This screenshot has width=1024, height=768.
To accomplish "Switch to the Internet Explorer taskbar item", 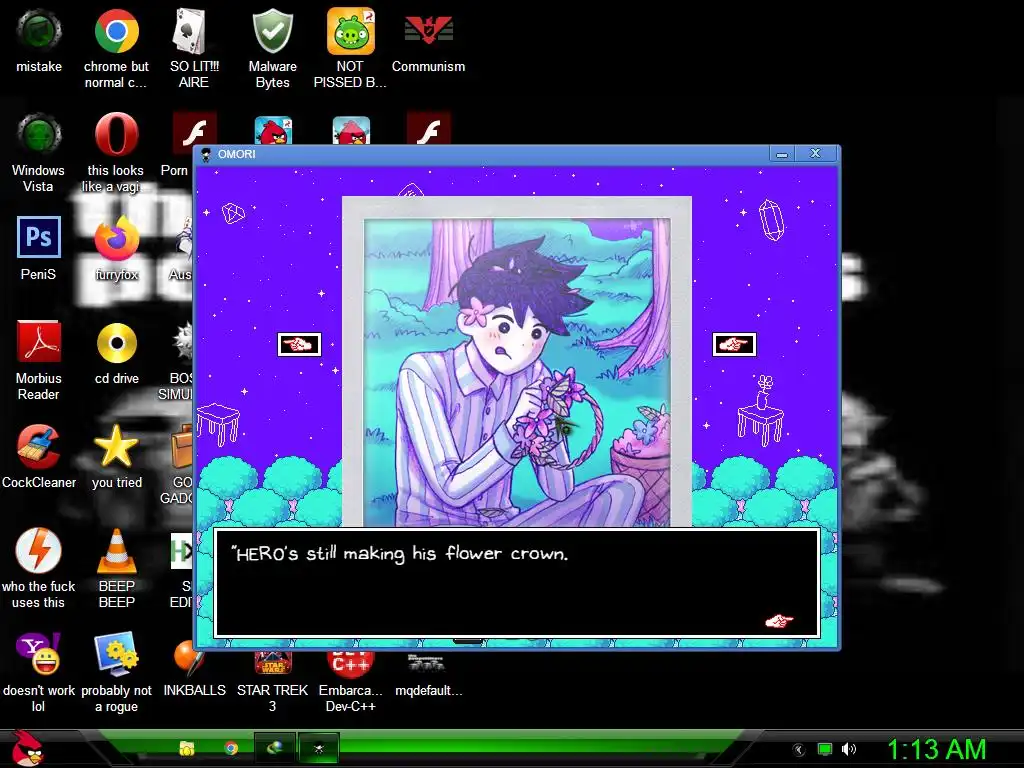I will point(274,748).
